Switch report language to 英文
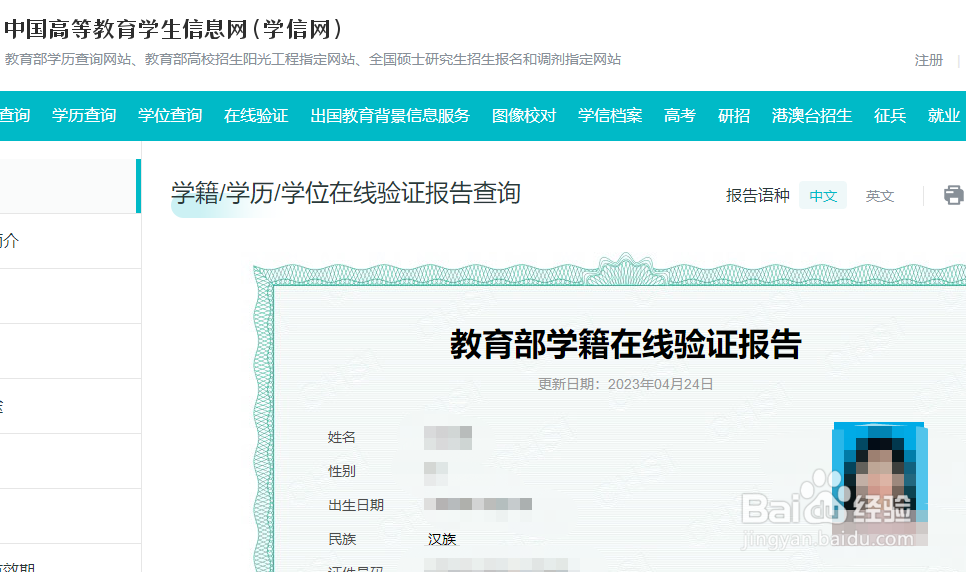The height and width of the screenshot is (572, 966). [879, 195]
